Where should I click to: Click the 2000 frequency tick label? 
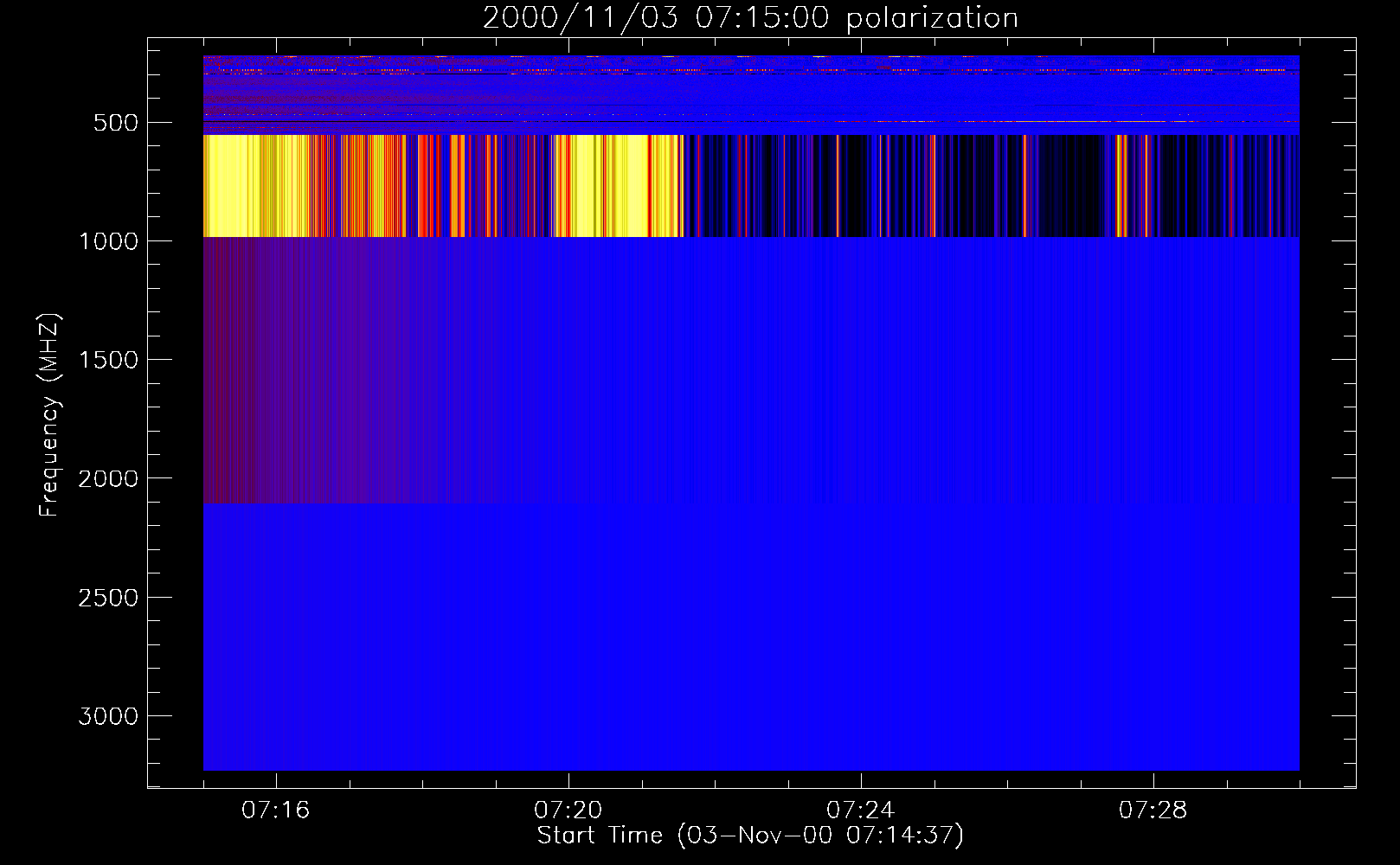[108, 478]
